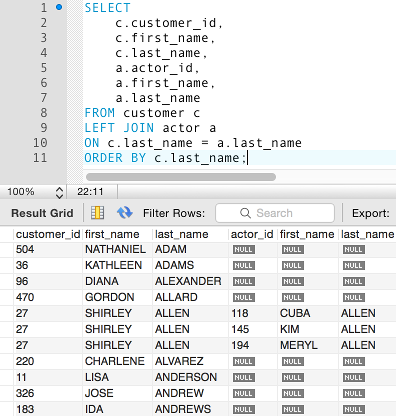Click the cursor position indicator 22:11
The width and height of the screenshot is (396, 416).
[x=90, y=192]
